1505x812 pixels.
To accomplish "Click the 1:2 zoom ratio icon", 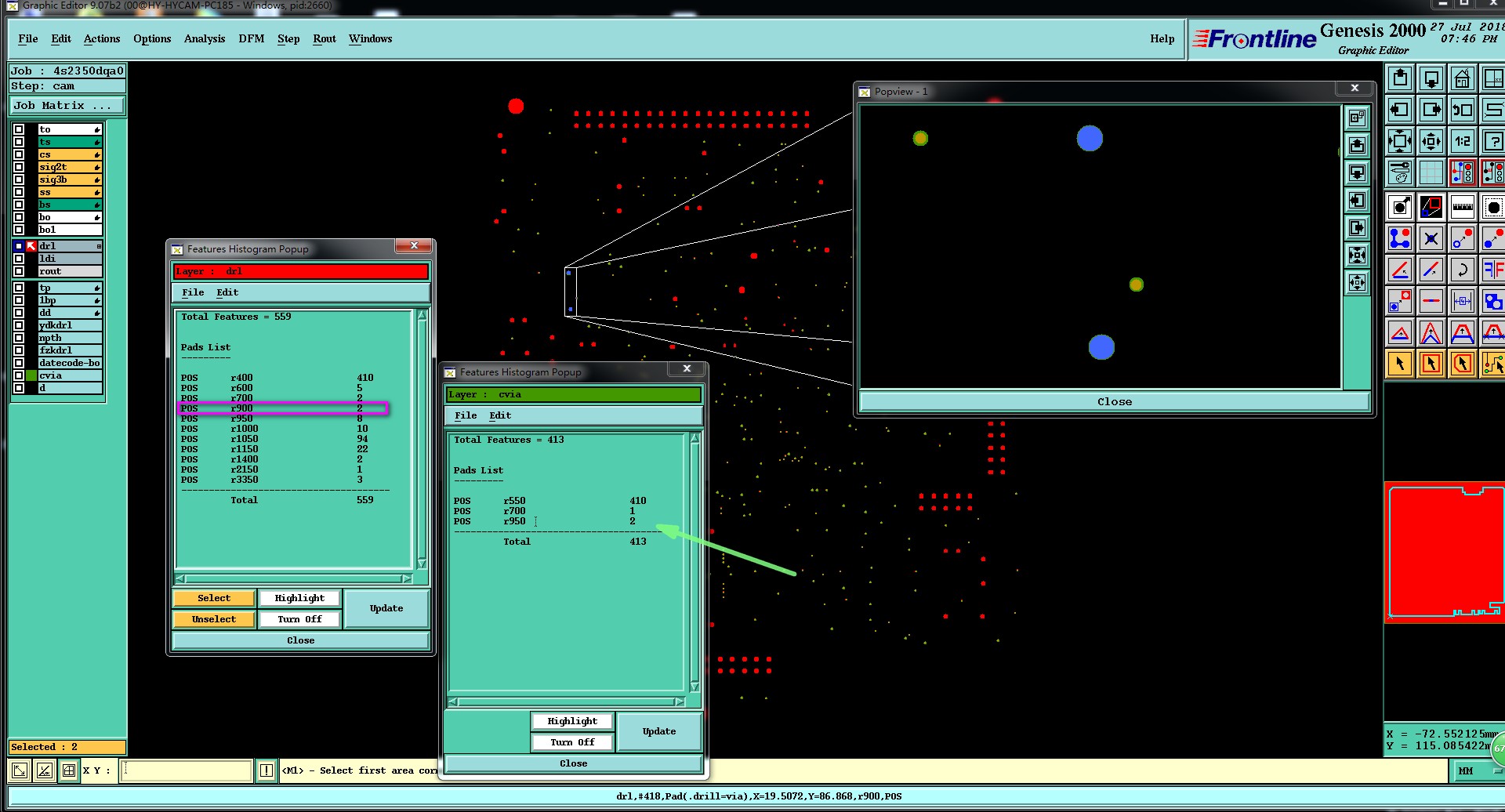I will [x=1462, y=141].
